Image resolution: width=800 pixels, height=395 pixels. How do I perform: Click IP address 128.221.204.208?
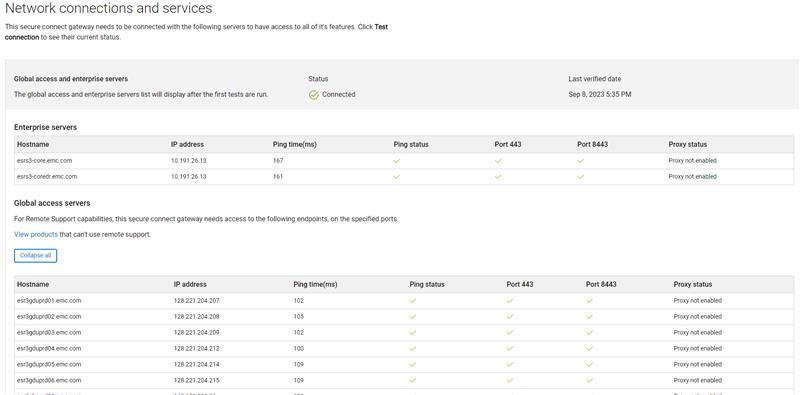(x=196, y=317)
